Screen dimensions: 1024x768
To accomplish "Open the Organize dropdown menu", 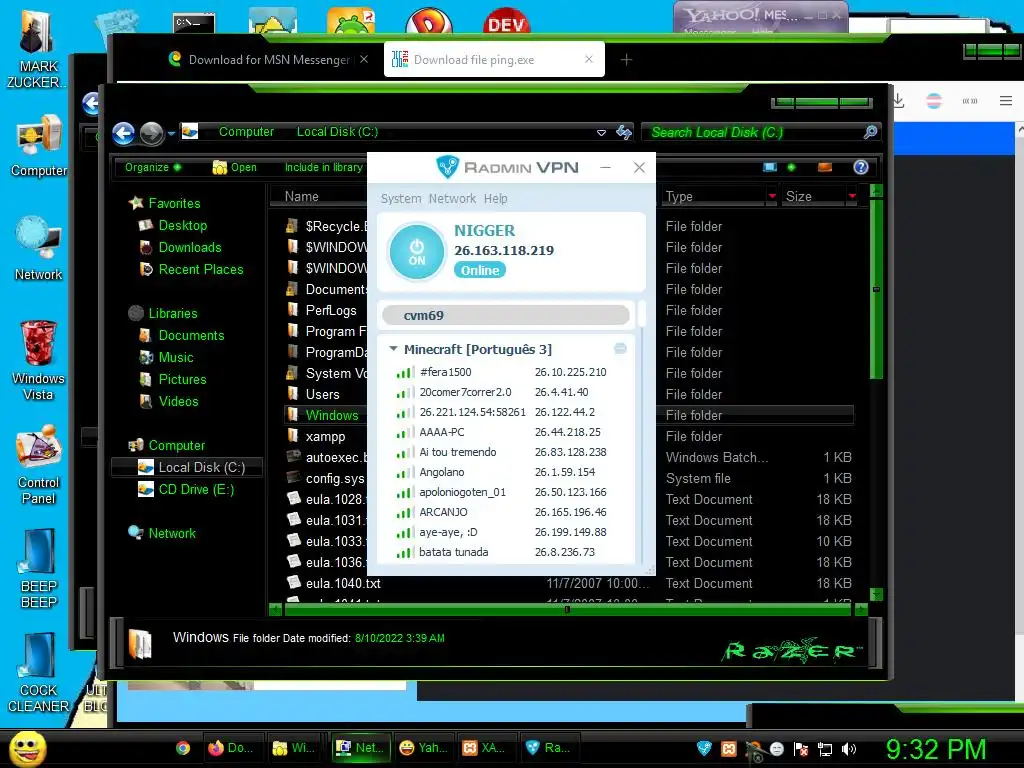I will tap(153, 167).
